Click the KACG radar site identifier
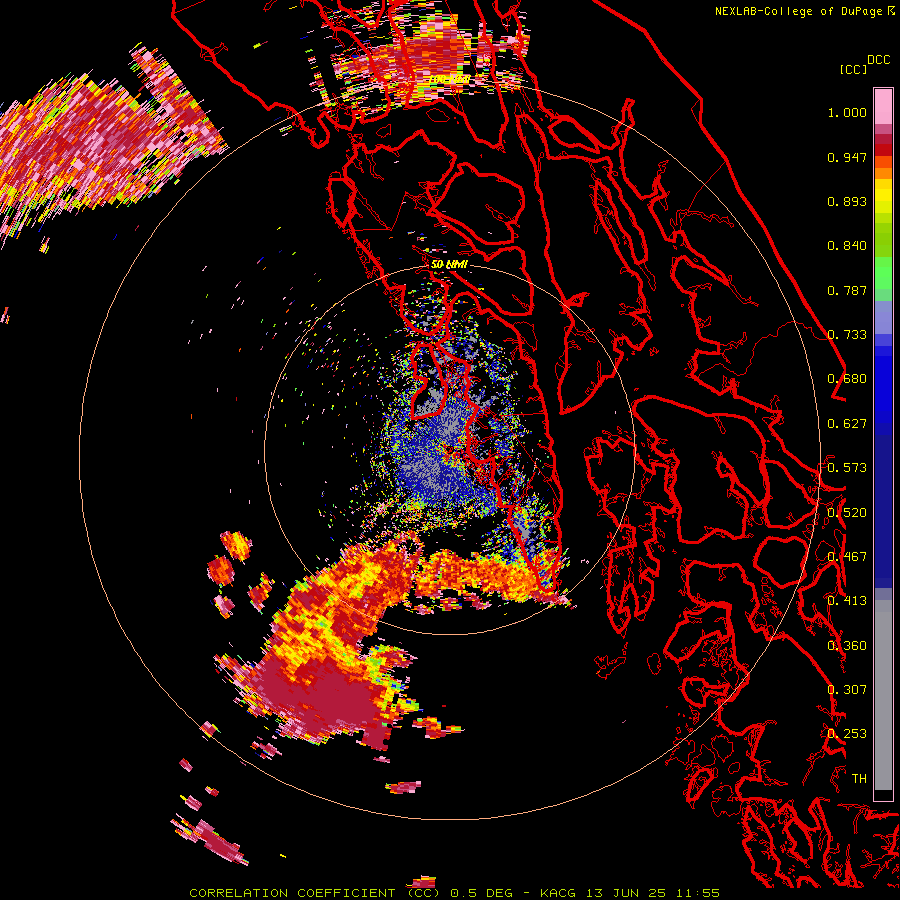900x900 pixels. 557,893
